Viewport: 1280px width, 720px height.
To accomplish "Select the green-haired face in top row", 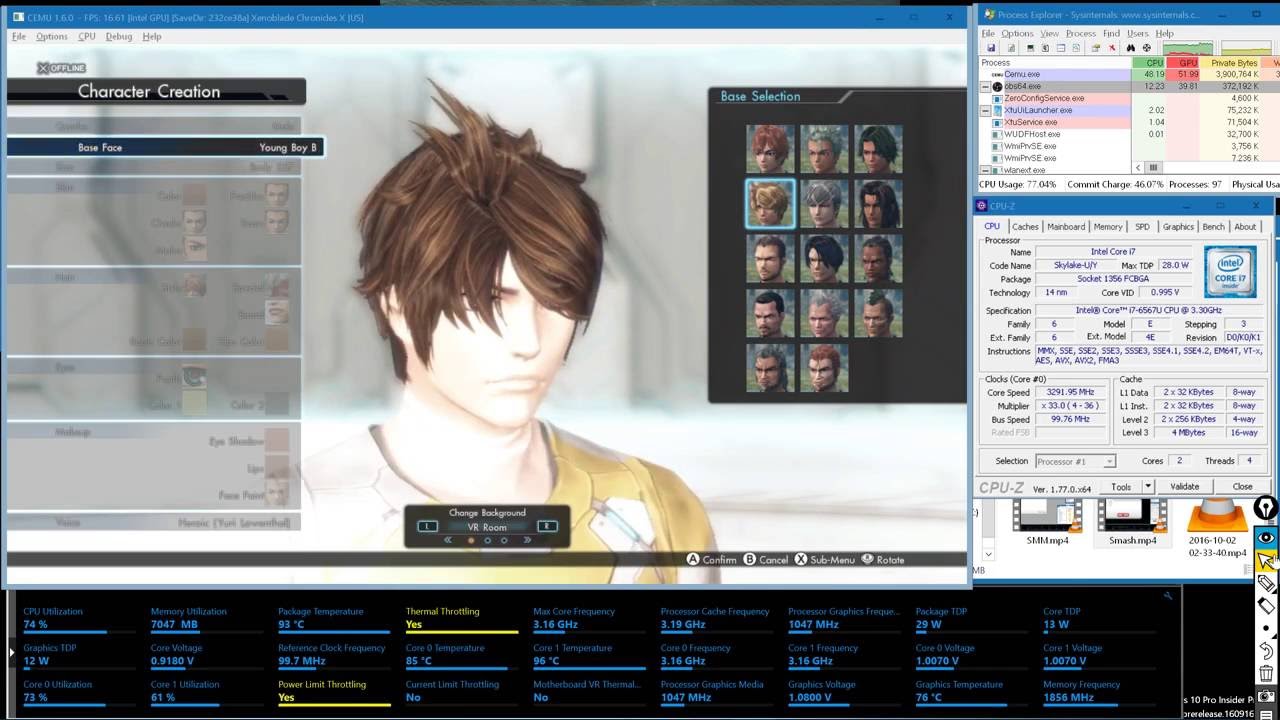I will click(878, 149).
